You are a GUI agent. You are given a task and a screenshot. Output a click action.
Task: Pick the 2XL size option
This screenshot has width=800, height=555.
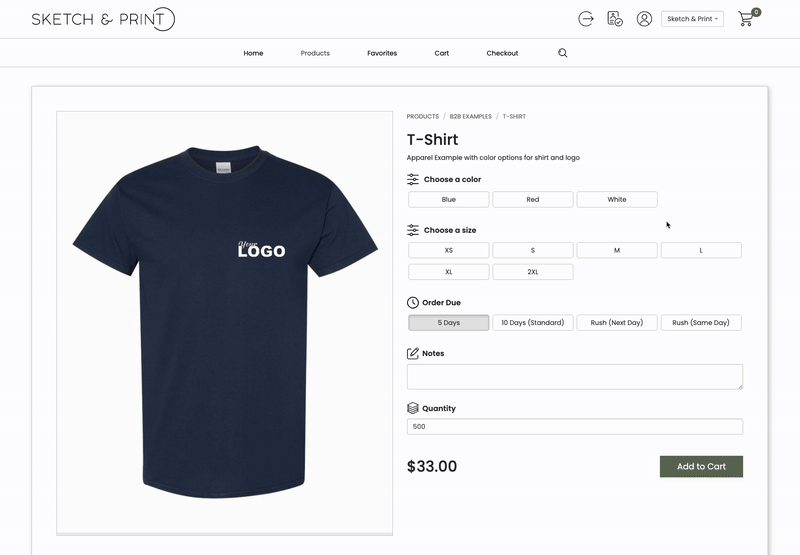(532, 272)
